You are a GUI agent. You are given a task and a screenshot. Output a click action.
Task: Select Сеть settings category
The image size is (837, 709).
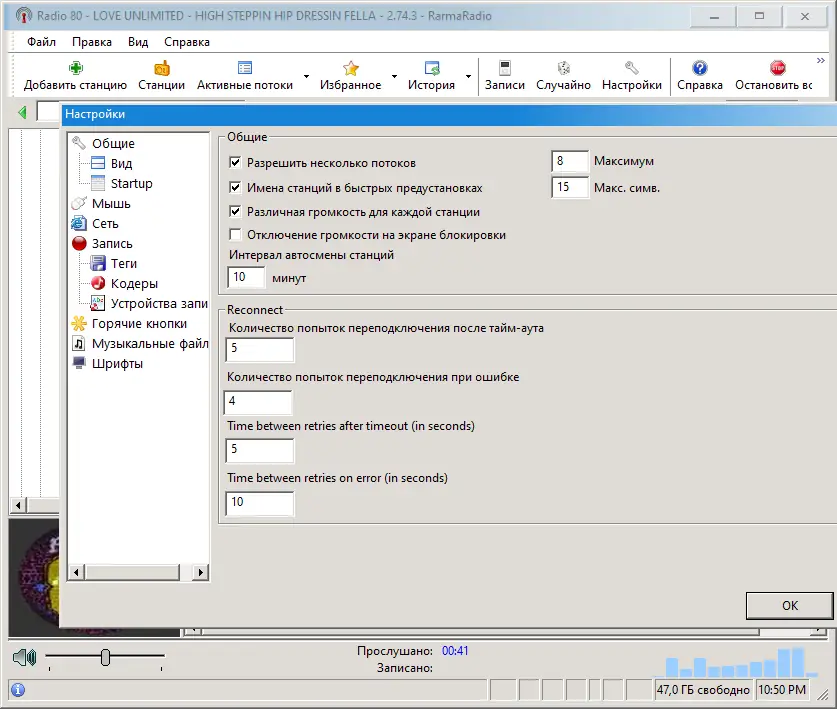coord(105,223)
